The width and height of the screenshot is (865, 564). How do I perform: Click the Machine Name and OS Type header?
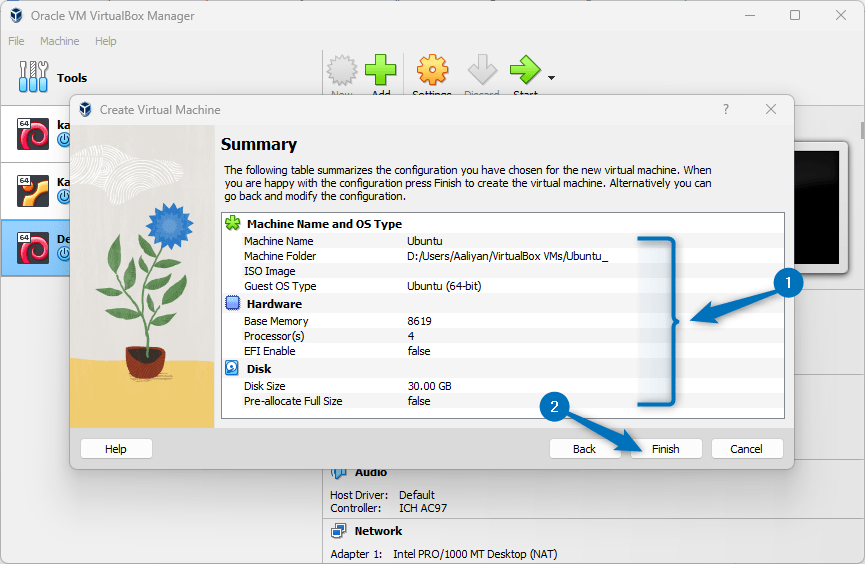pyautogui.click(x=324, y=224)
